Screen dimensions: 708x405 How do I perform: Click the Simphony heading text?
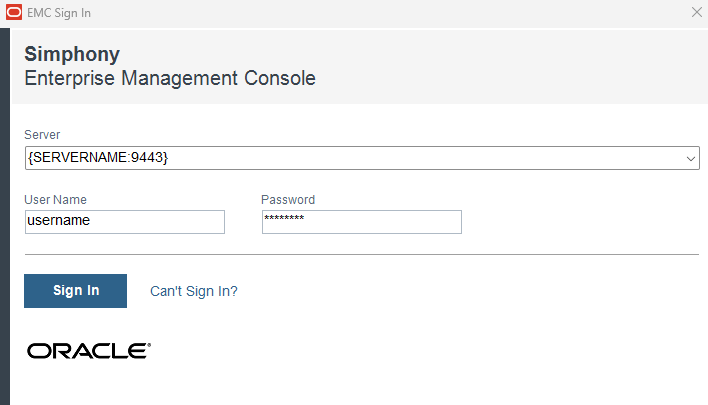(x=72, y=54)
